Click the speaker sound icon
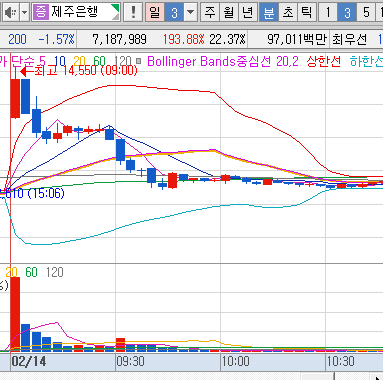 10,12
